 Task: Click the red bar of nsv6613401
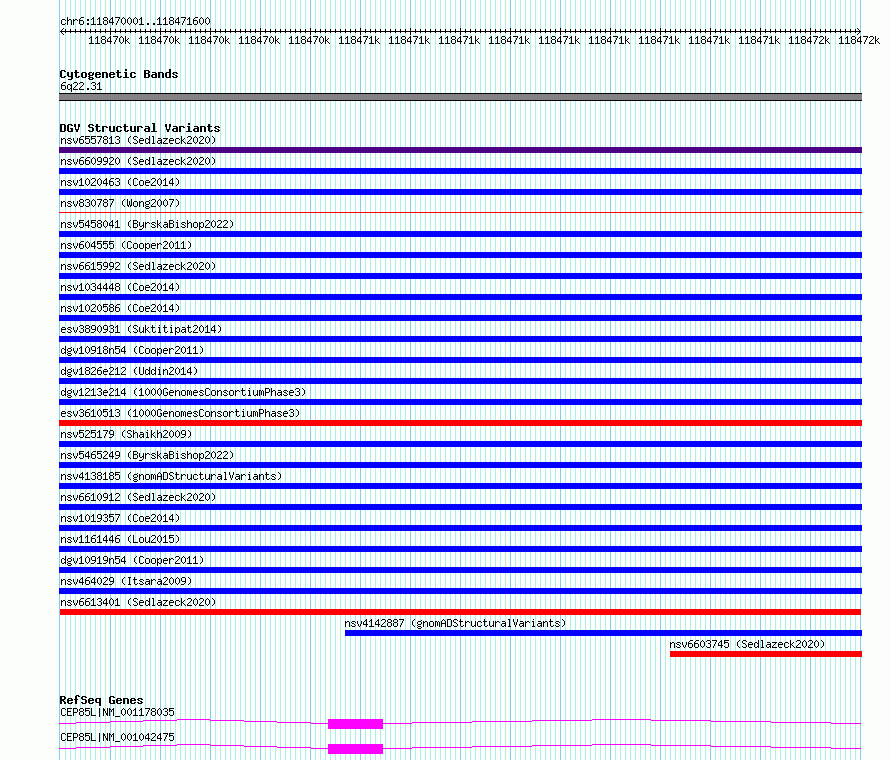[x=460, y=612]
